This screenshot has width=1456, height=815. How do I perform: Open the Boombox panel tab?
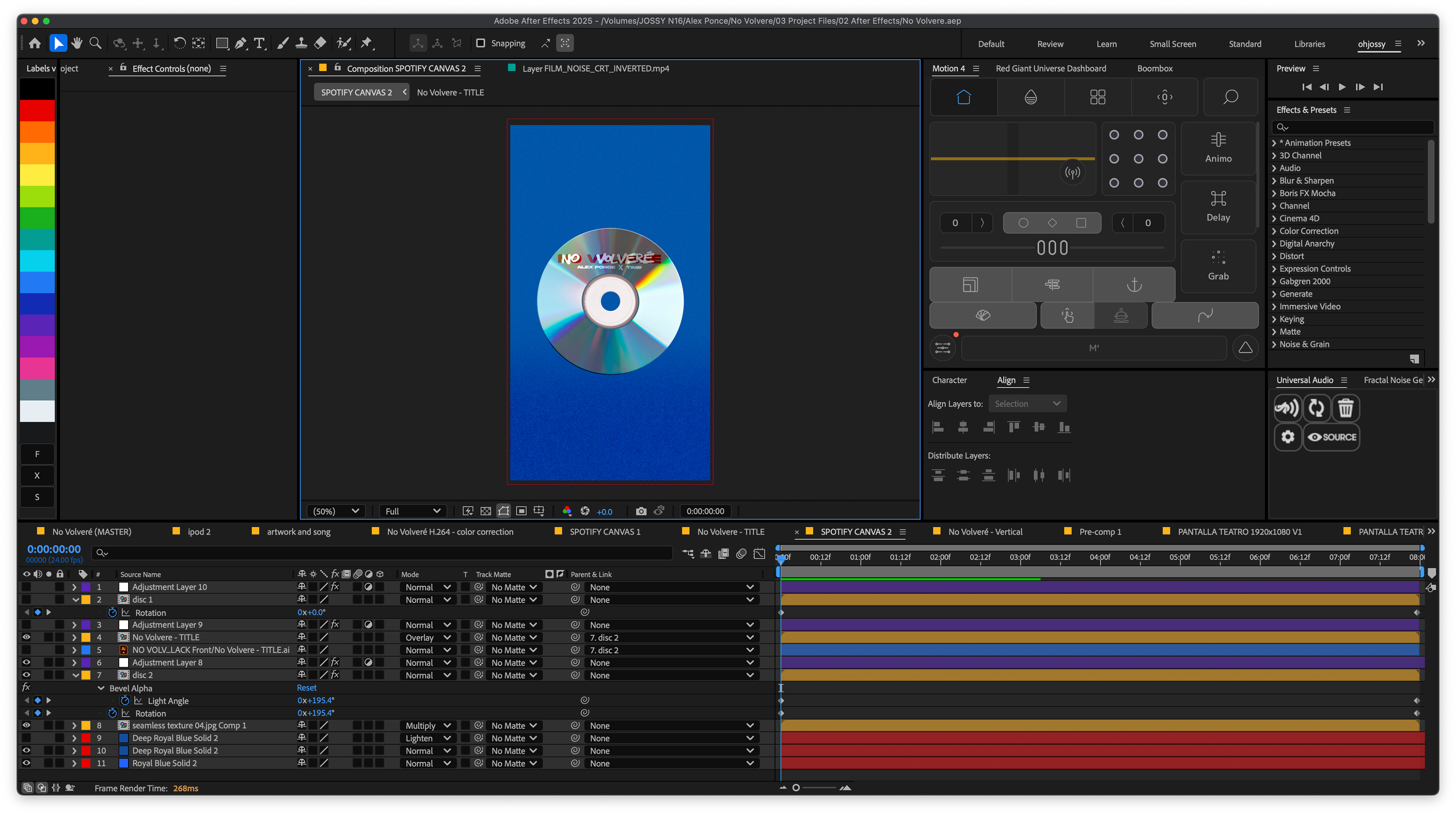pos(1155,68)
